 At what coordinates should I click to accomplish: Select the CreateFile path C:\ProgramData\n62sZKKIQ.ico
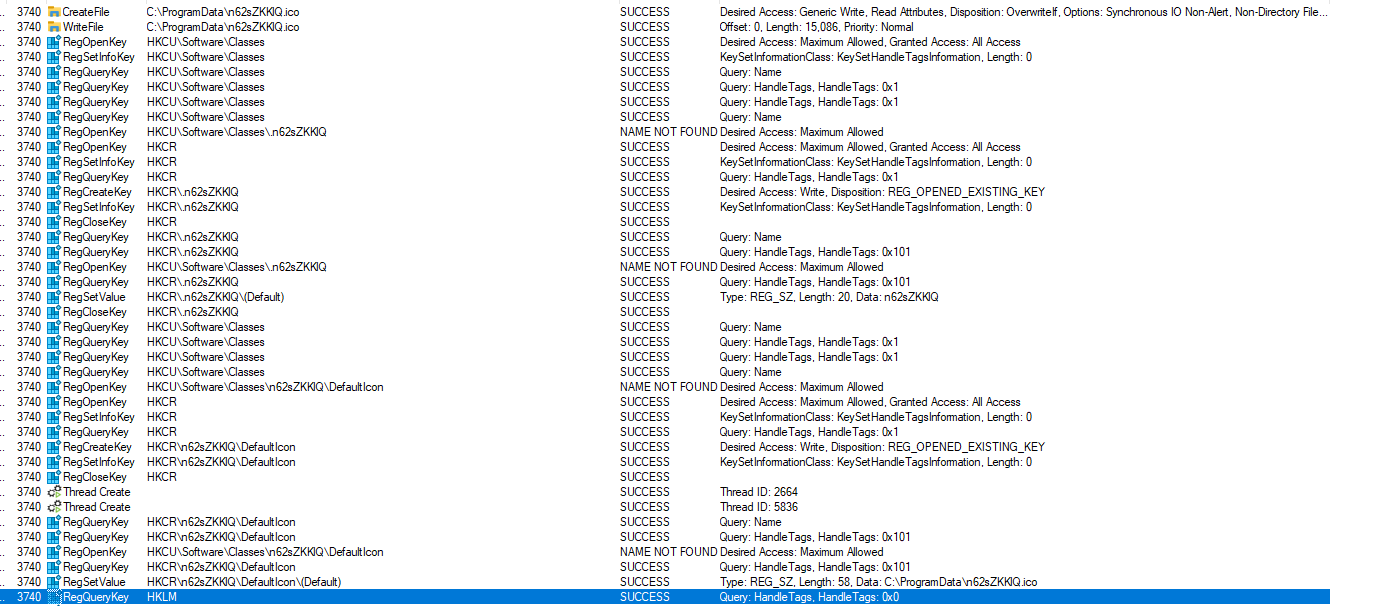coord(222,12)
